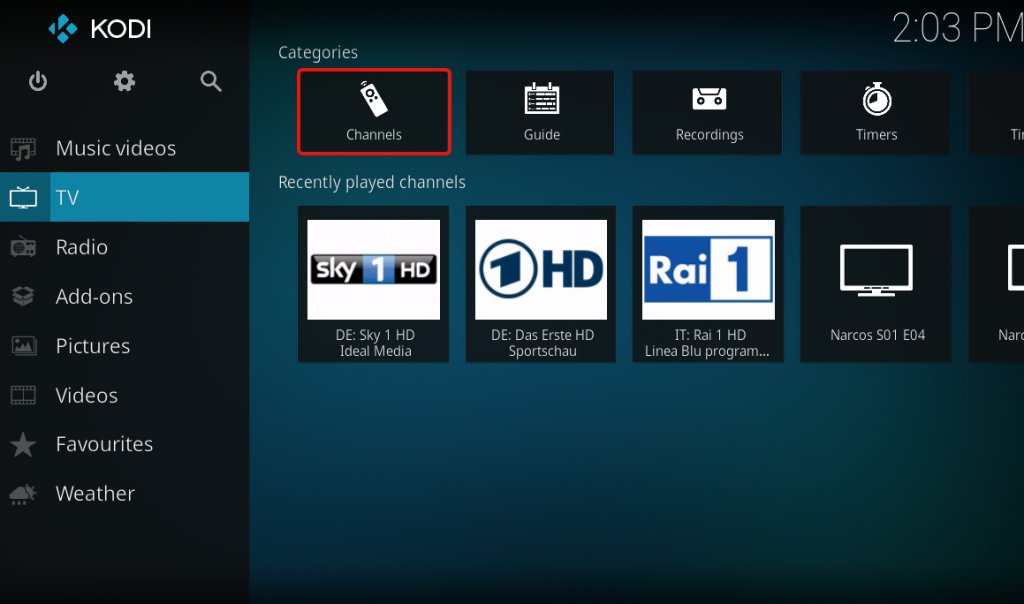Open the Narcos S01 E04 TV icon
The image size is (1024, 604).
tap(876, 270)
